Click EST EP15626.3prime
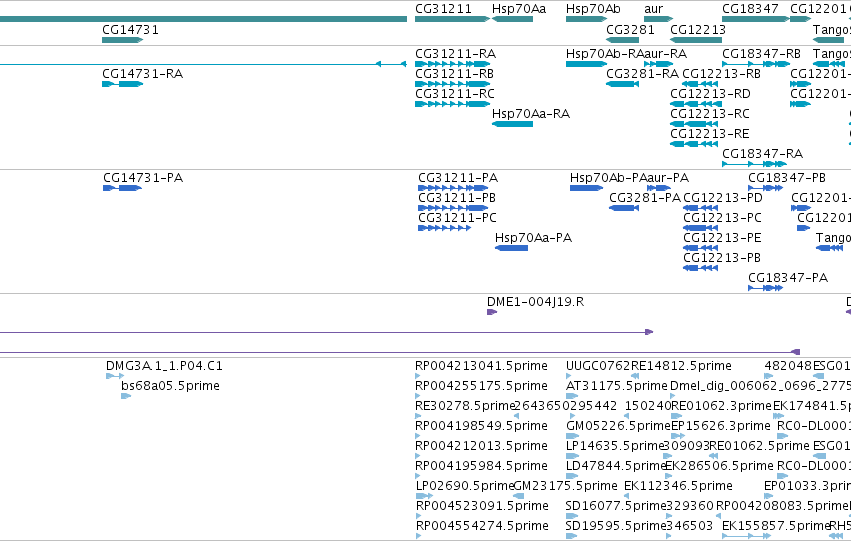This screenshot has height=541, width=851. point(678,436)
